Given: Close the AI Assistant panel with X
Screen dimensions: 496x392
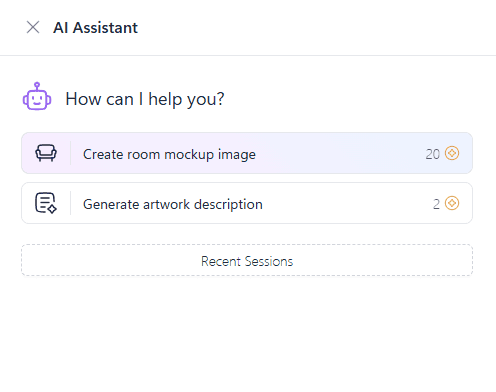Looking at the screenshot, I should [x=33, y=27].
